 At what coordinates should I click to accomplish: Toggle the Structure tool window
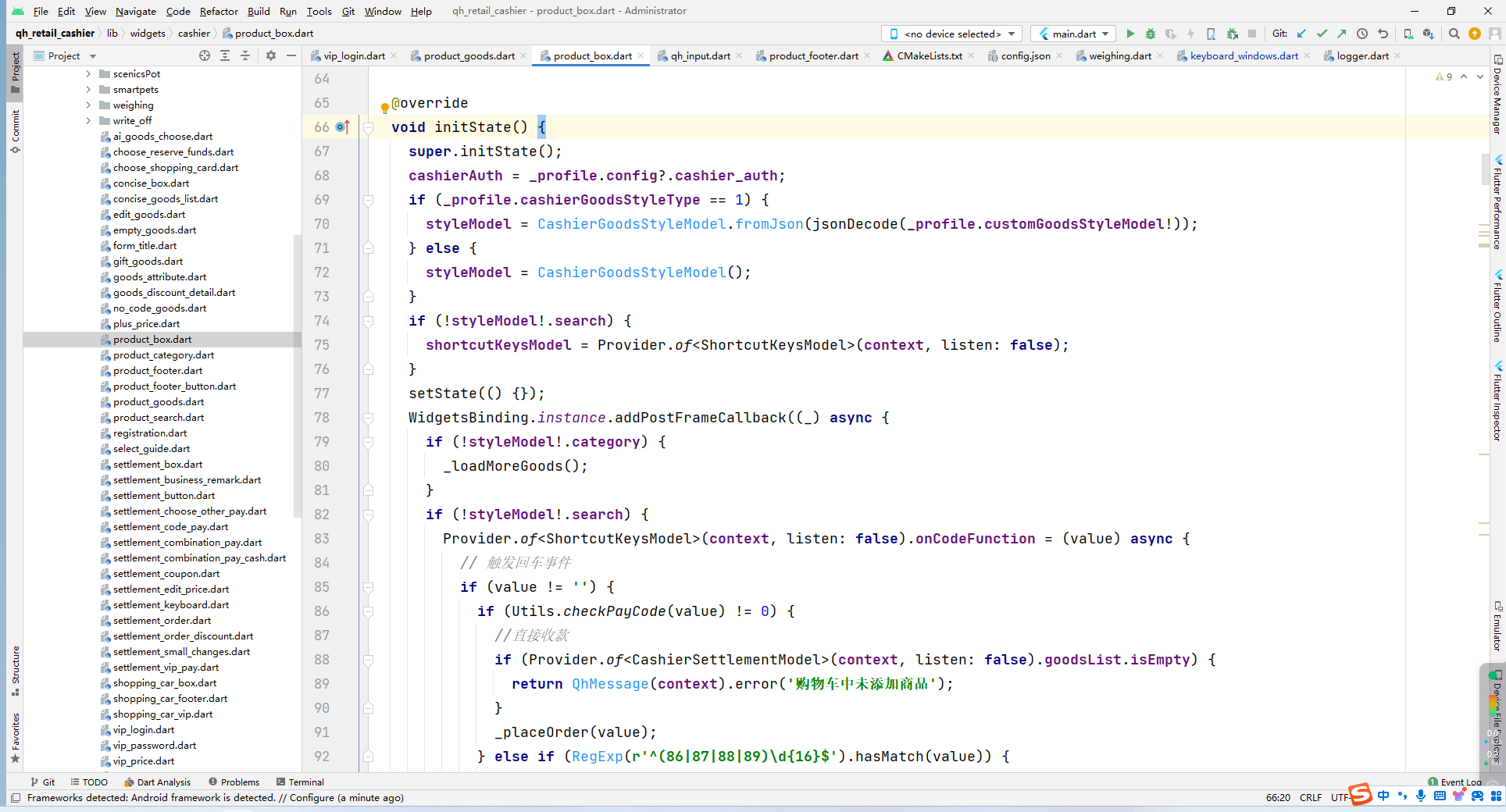14,673
